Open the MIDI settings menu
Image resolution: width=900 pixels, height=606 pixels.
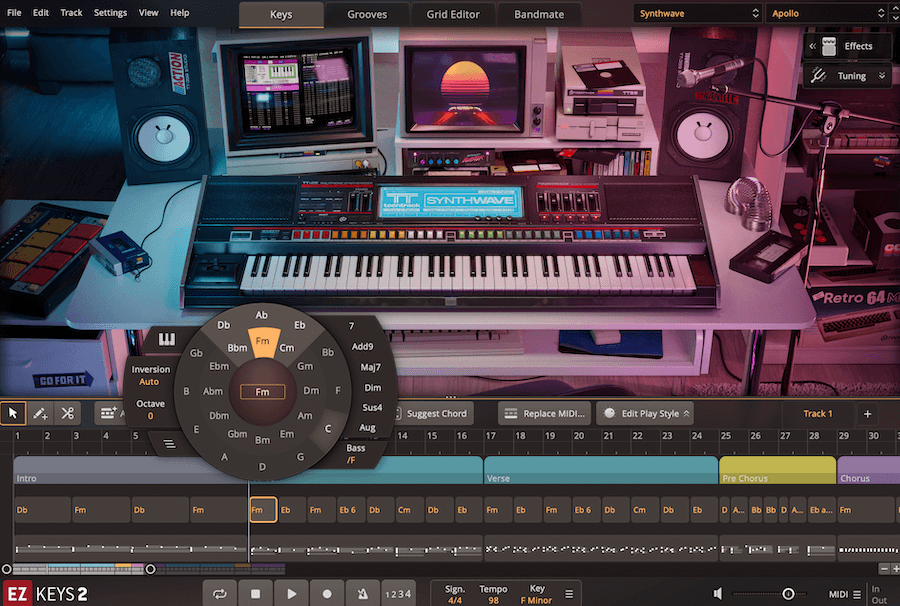click(844, 595)
